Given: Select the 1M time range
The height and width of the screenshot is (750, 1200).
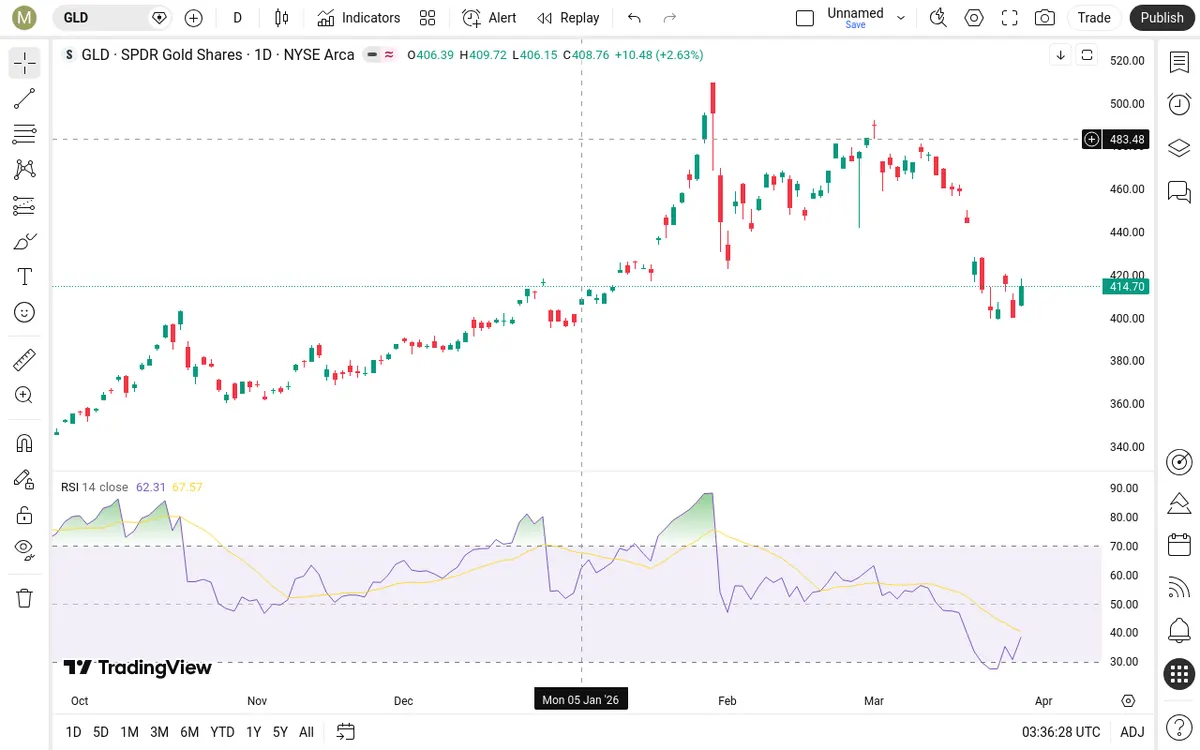Looking at the screenshot, I should click(x=129, y=732).
